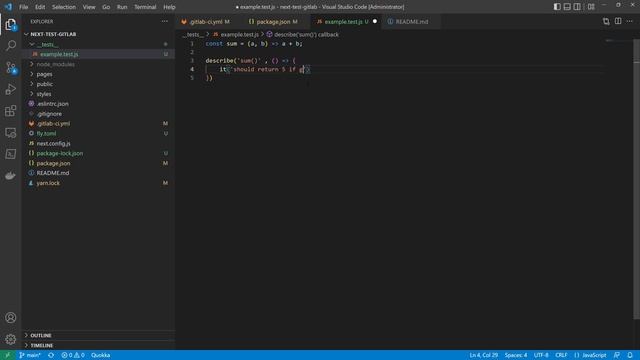Open the File menu

pos(24,7)
